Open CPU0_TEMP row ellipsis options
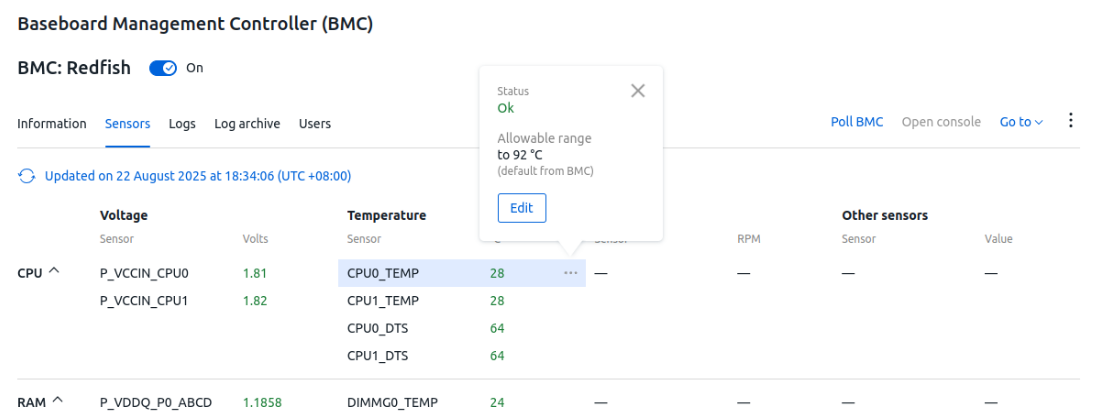 click(571, 273)
